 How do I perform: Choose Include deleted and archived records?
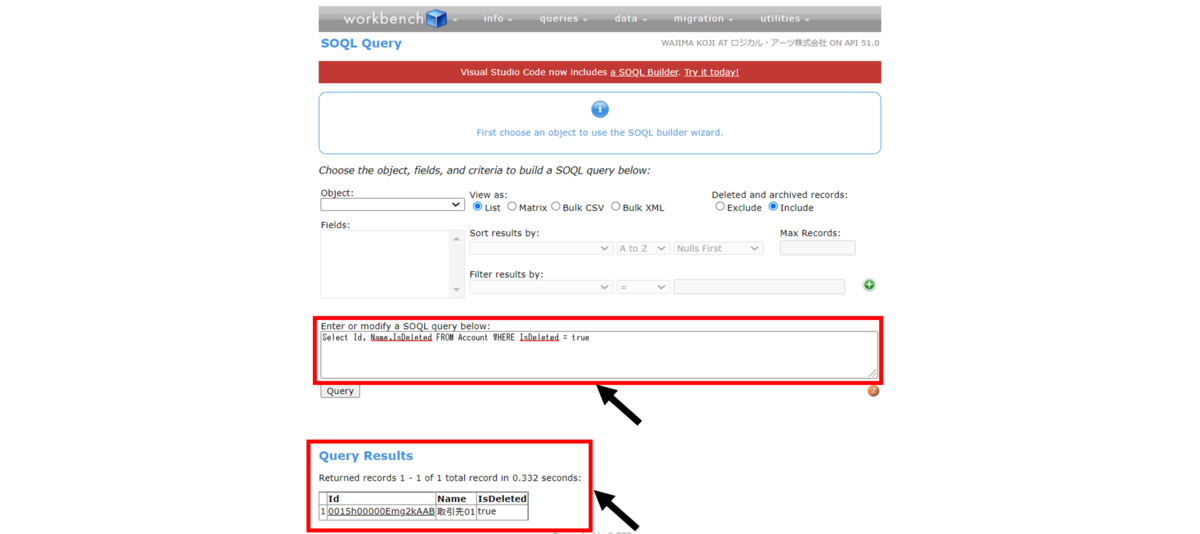point(773,207)
